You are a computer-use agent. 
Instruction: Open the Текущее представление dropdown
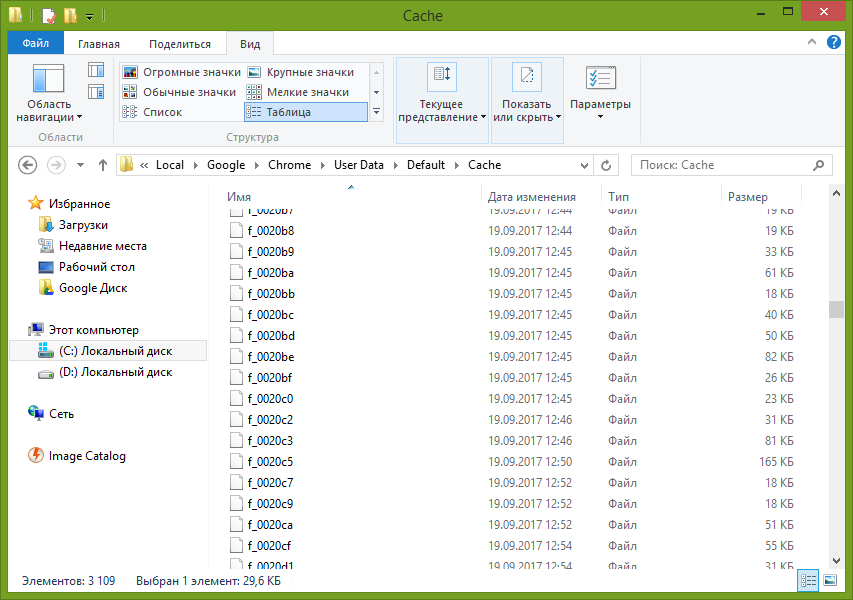click(441, 111)
